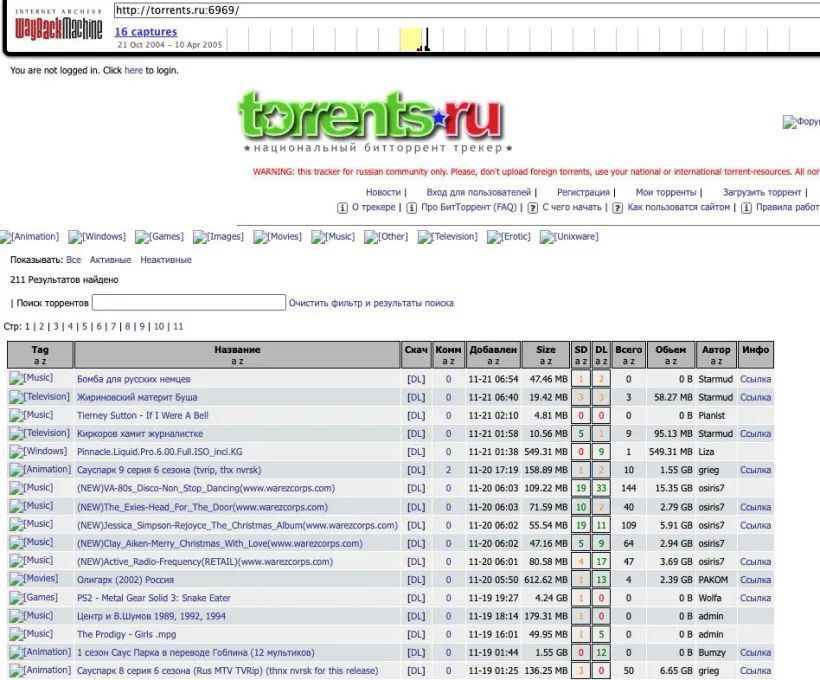Download the Олигарх (2002) Россия torrent via DL

[x=416, y=580]
